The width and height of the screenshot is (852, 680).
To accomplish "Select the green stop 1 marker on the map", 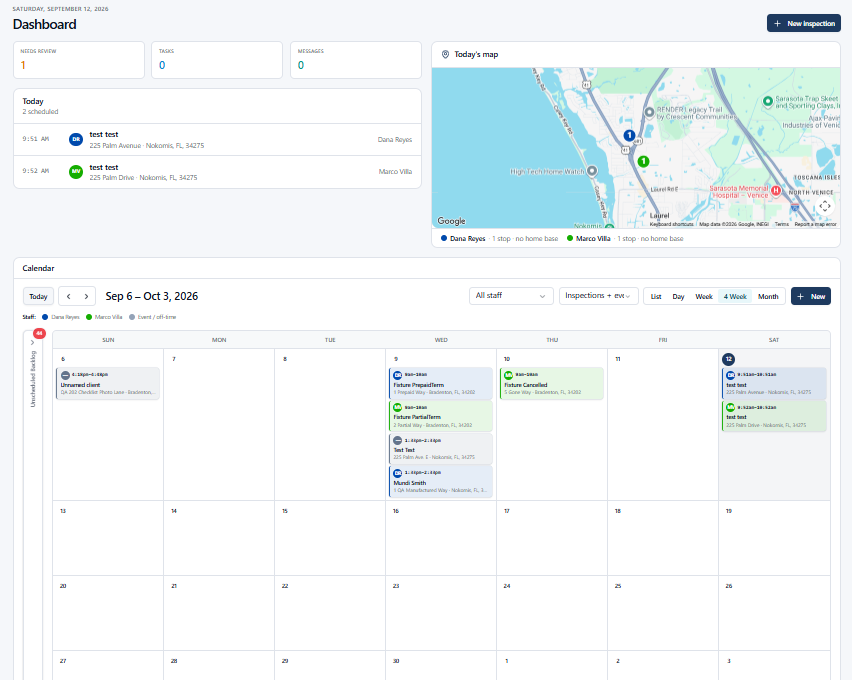I will (x=643, y=161).
